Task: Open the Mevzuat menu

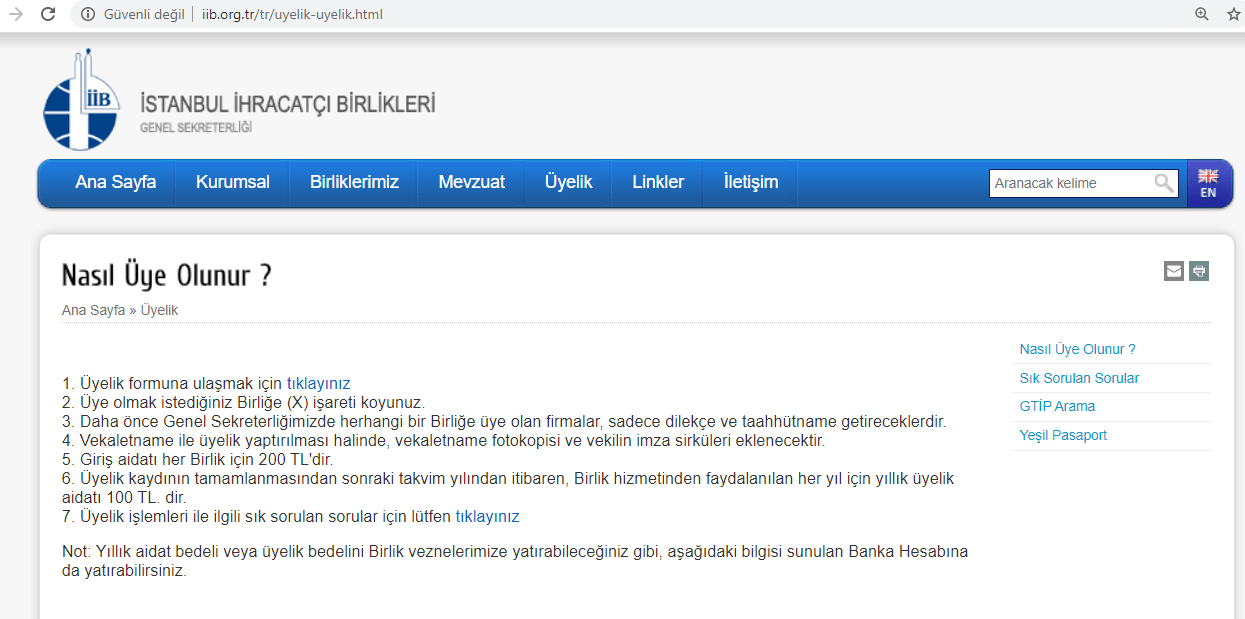Action: click(470, 183)
